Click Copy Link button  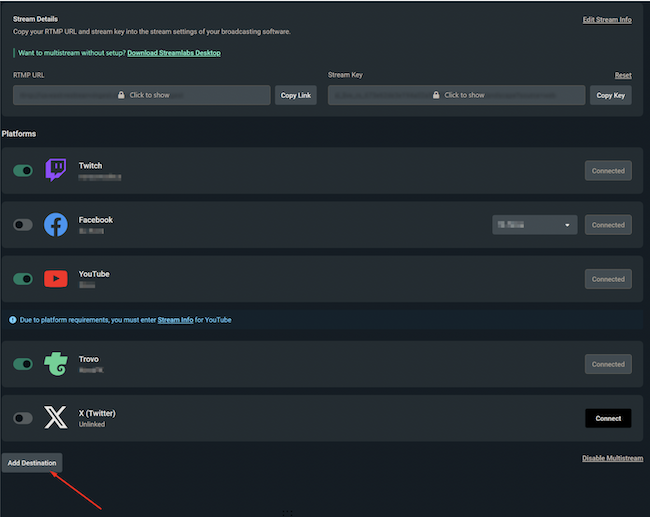(296, 95)
